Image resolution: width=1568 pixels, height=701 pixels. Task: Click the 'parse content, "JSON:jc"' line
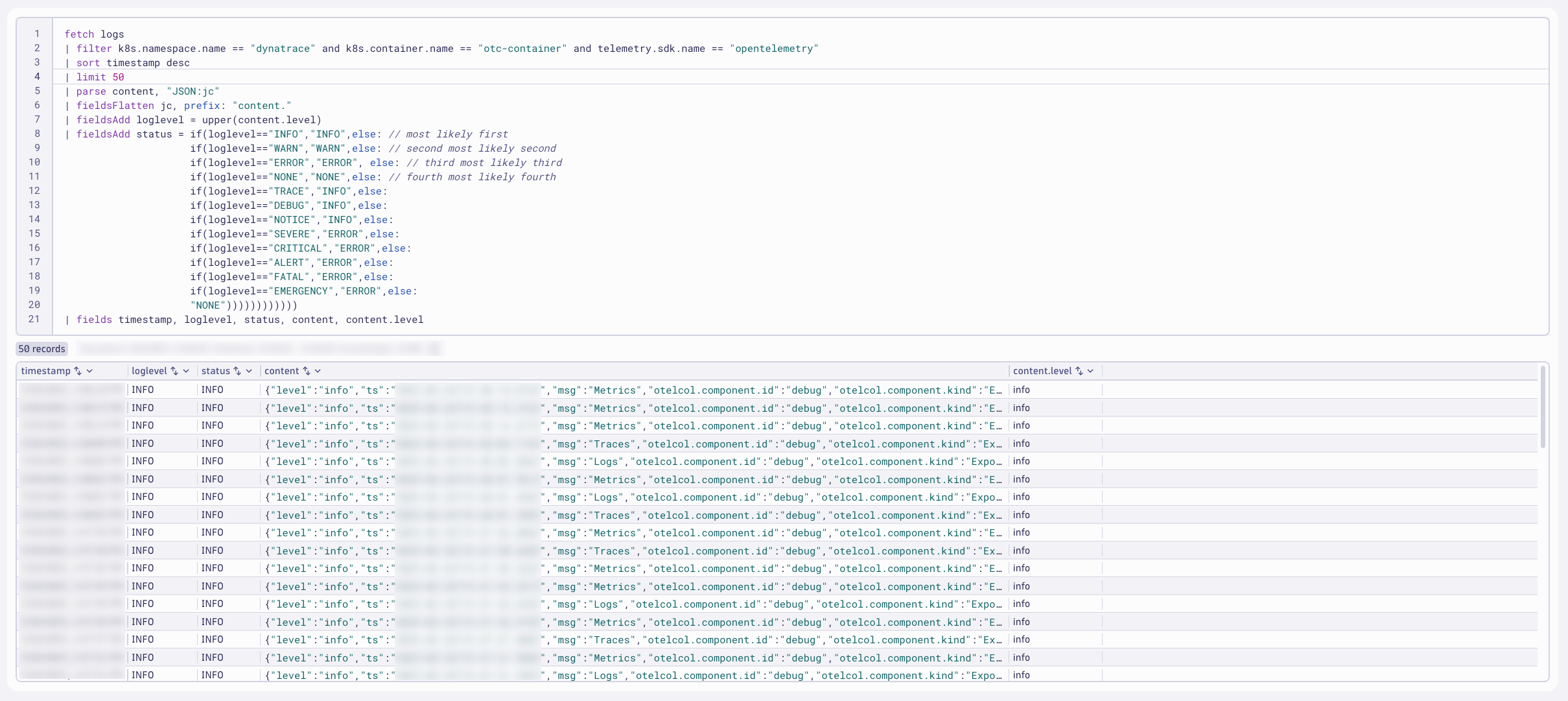pos(142,91)
